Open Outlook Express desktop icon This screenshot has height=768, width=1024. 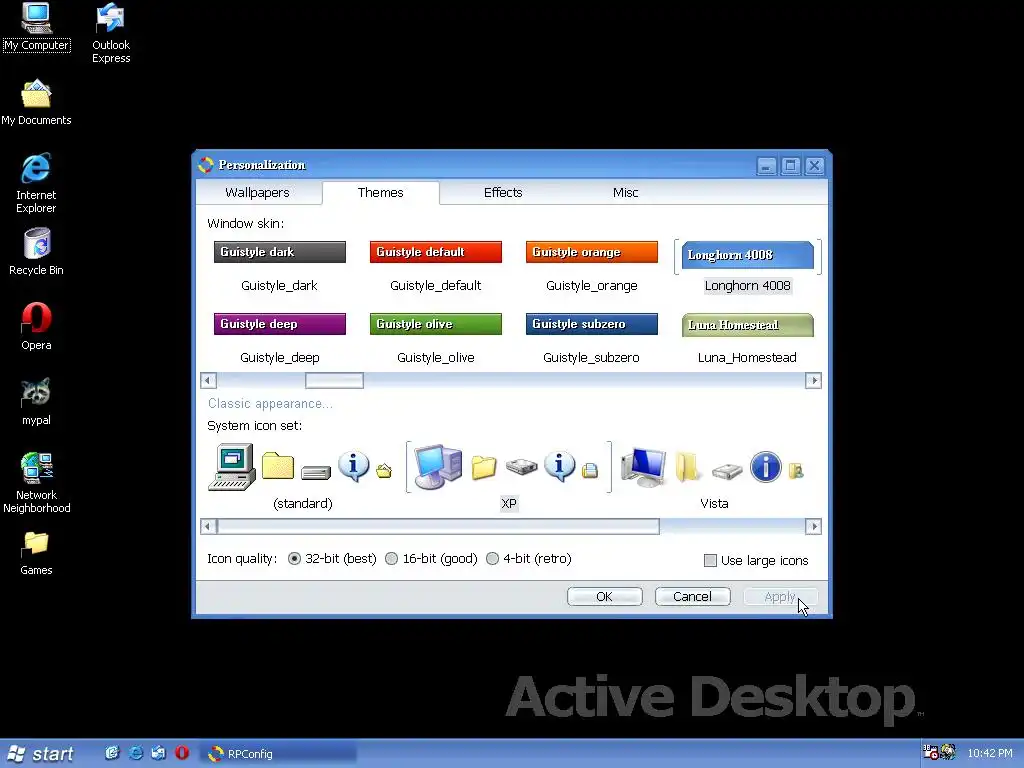tap(111, 34)
